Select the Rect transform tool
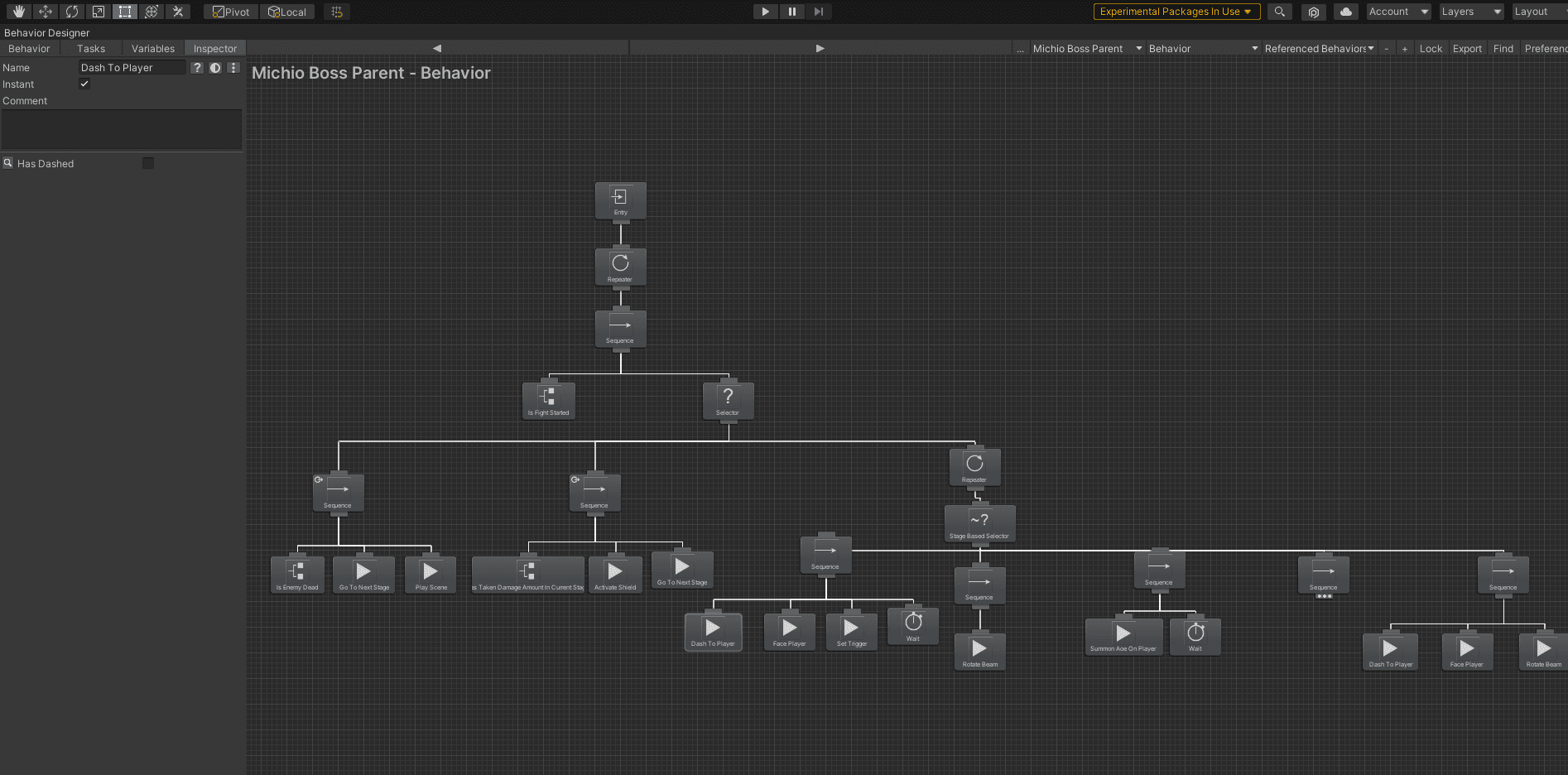Screen dimensions: 1568x775 125,12
